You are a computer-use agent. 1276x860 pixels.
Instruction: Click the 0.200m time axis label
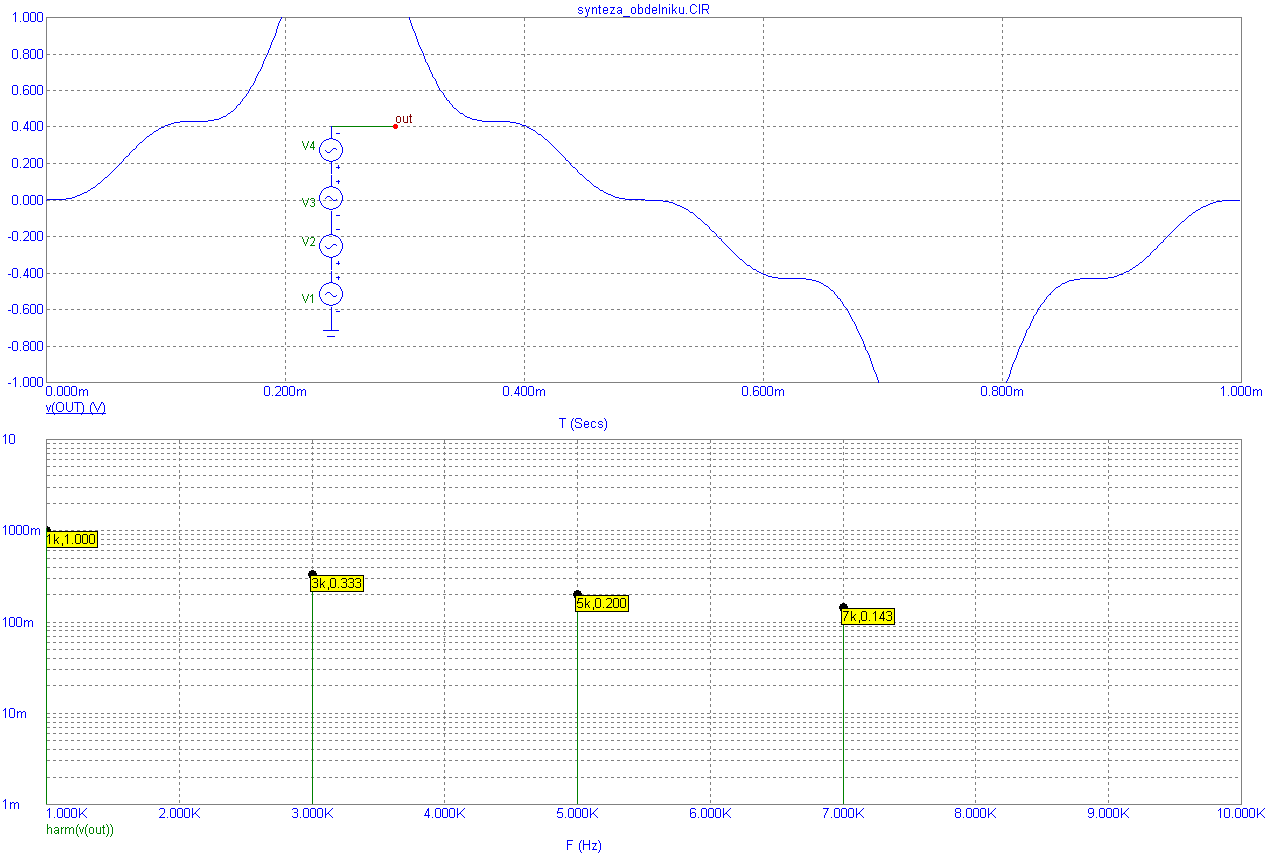coord(285,391)
